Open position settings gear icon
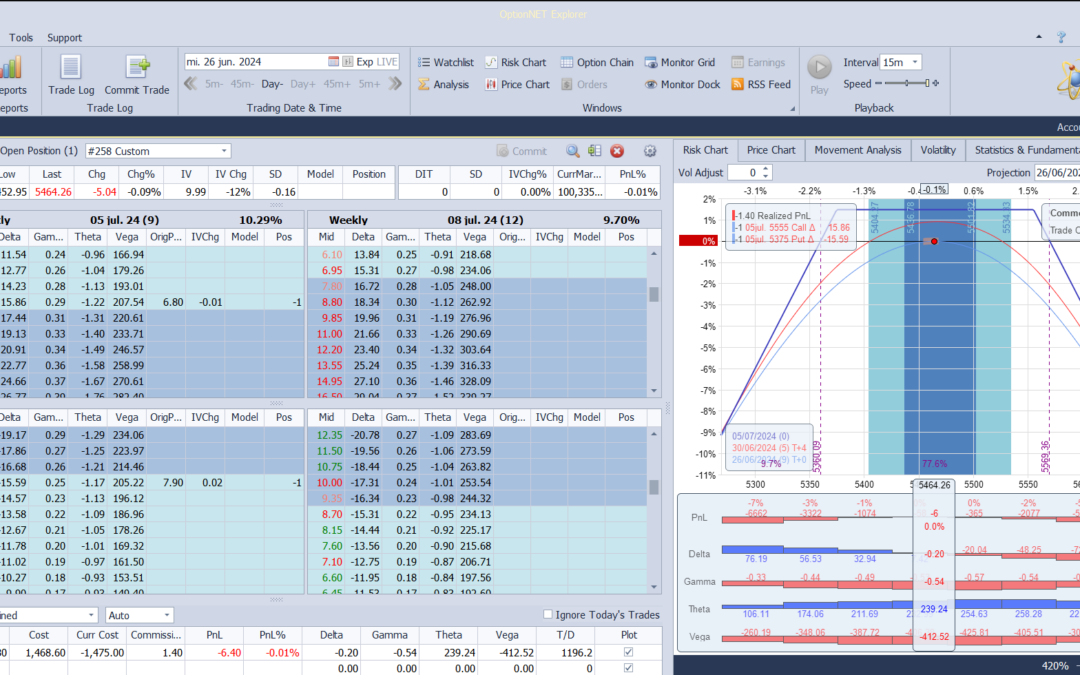Viewport: 1080px width, 675px height. pos(650,151)
